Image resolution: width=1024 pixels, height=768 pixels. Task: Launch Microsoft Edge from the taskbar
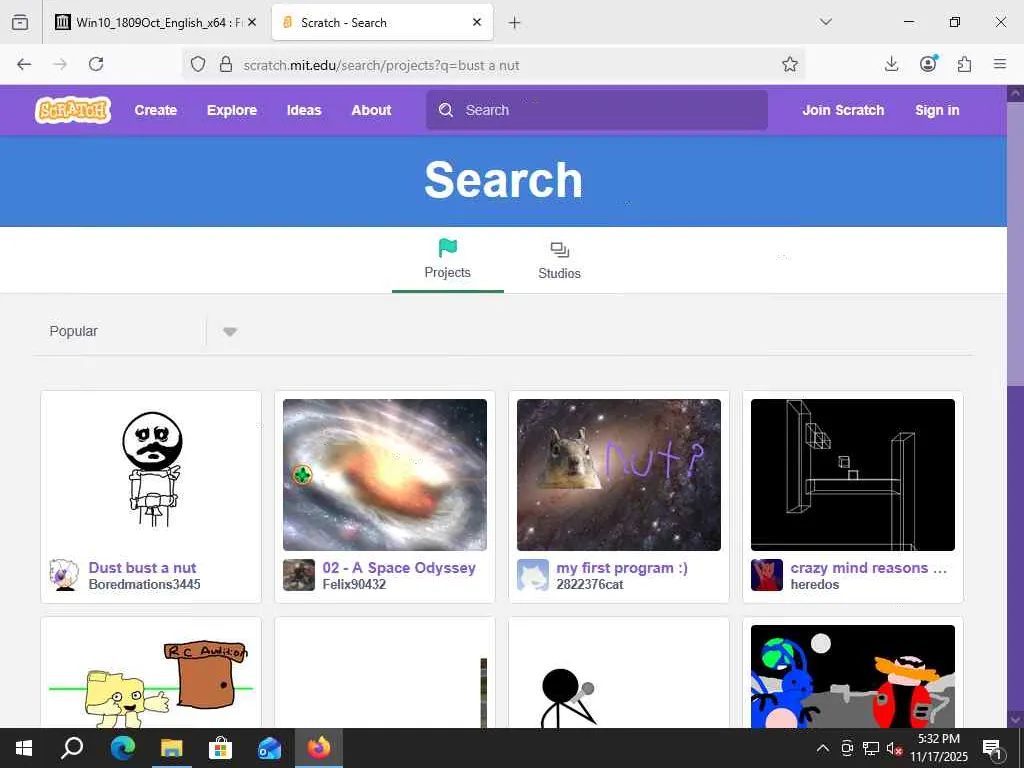pos(123,748)
